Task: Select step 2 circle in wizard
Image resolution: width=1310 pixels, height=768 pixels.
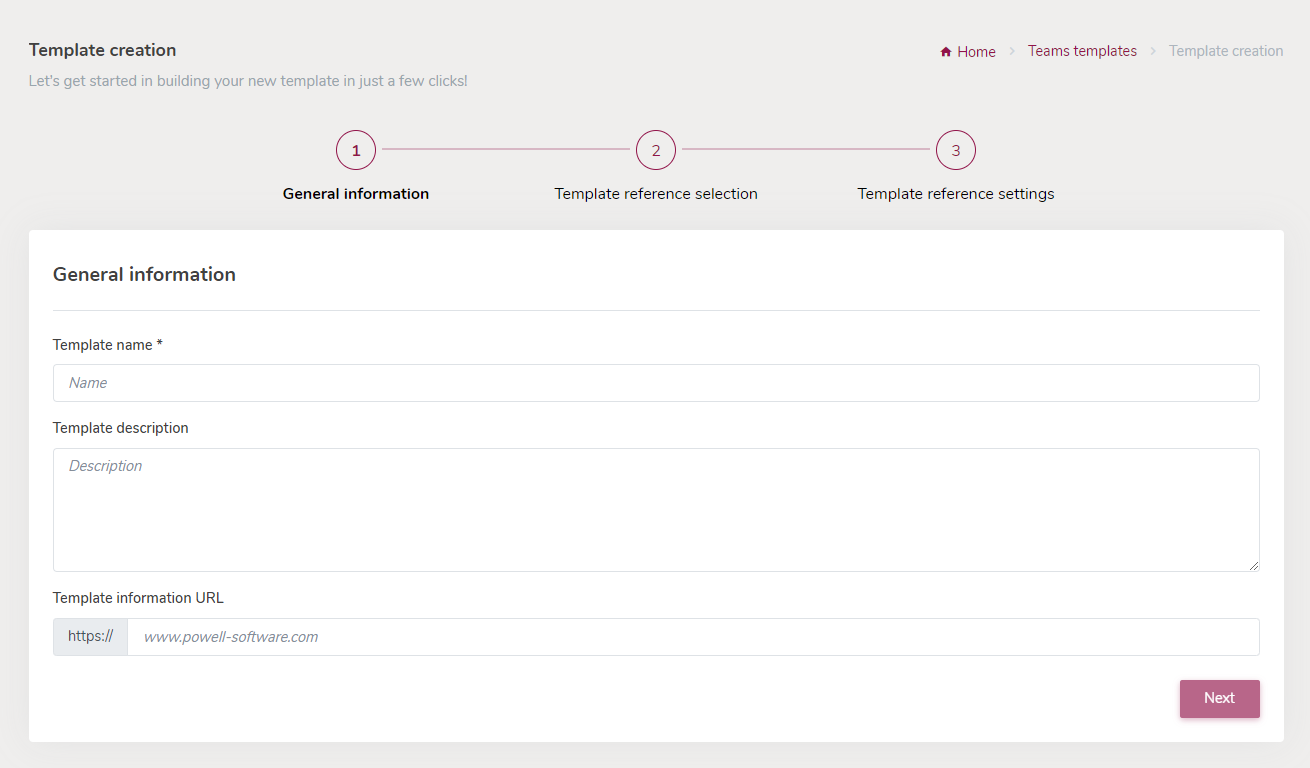Action: (x=656, y=150)
